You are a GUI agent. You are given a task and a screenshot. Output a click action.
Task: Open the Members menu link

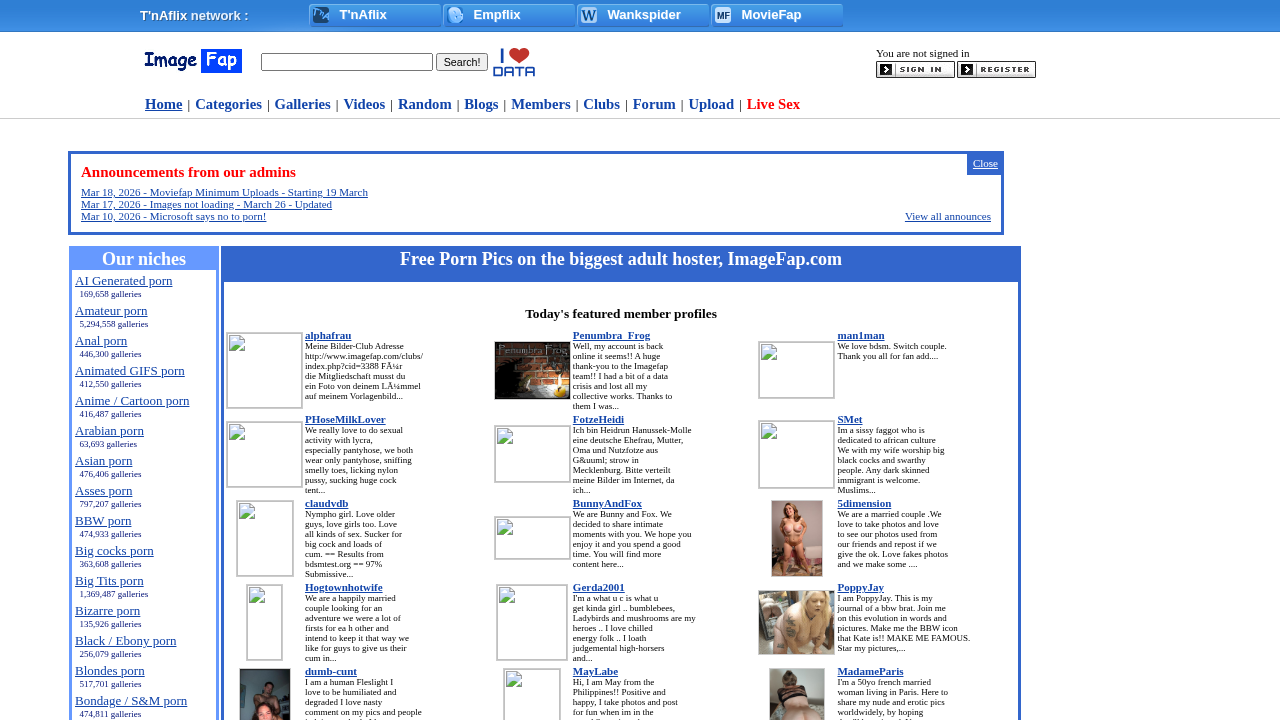pos(541,104)
